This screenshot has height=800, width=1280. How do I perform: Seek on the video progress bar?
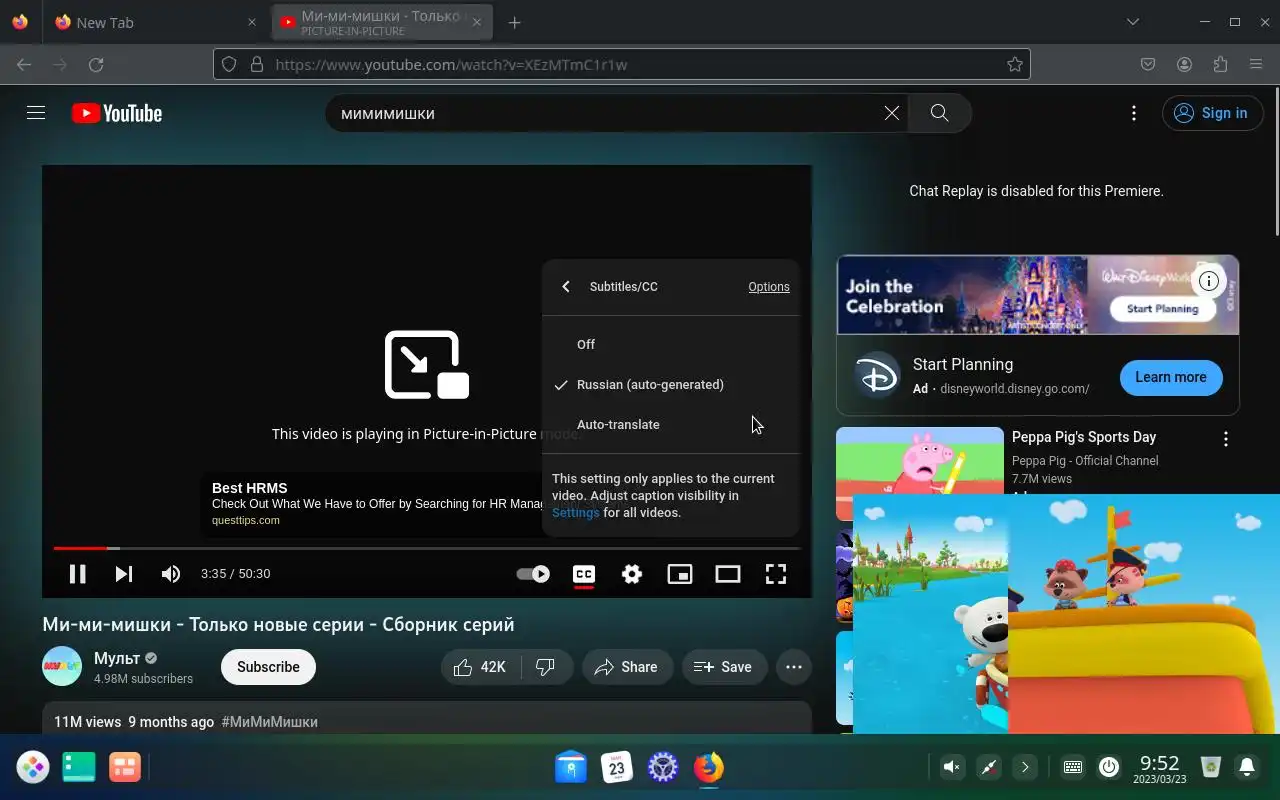point(427,548)
